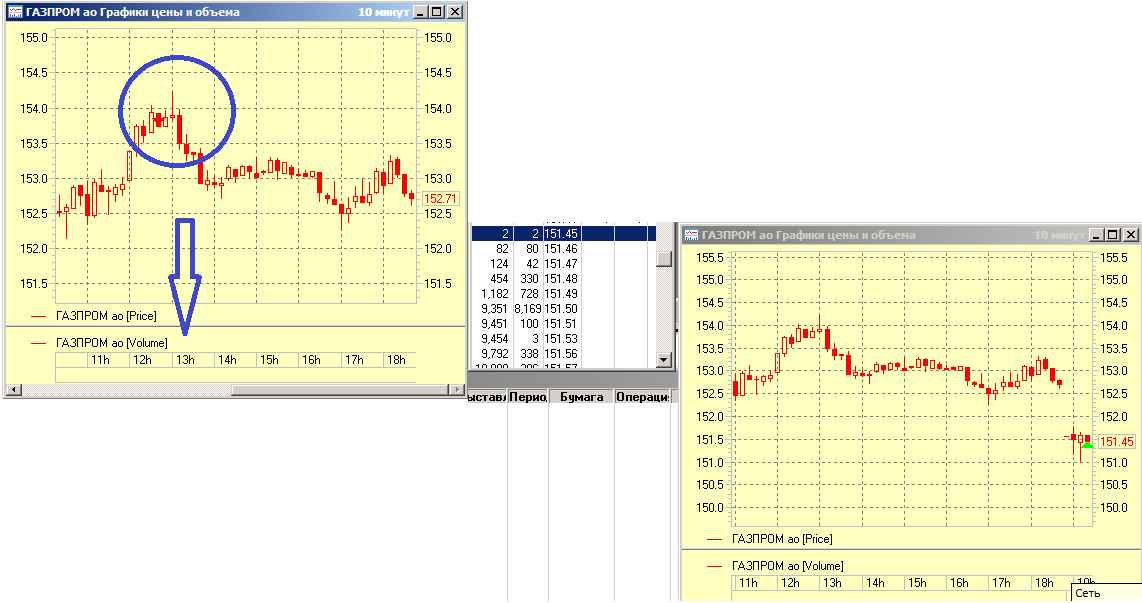The image size is (1142, 603).
Task: Select the order book row priced 151.53
Action: [560, 339]
